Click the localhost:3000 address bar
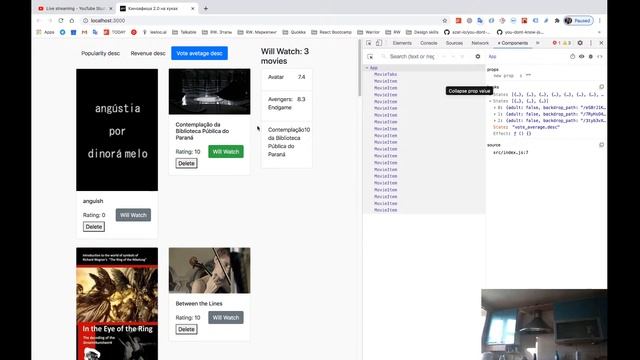This screenshot has height=360, width=640. pos(261,20)
